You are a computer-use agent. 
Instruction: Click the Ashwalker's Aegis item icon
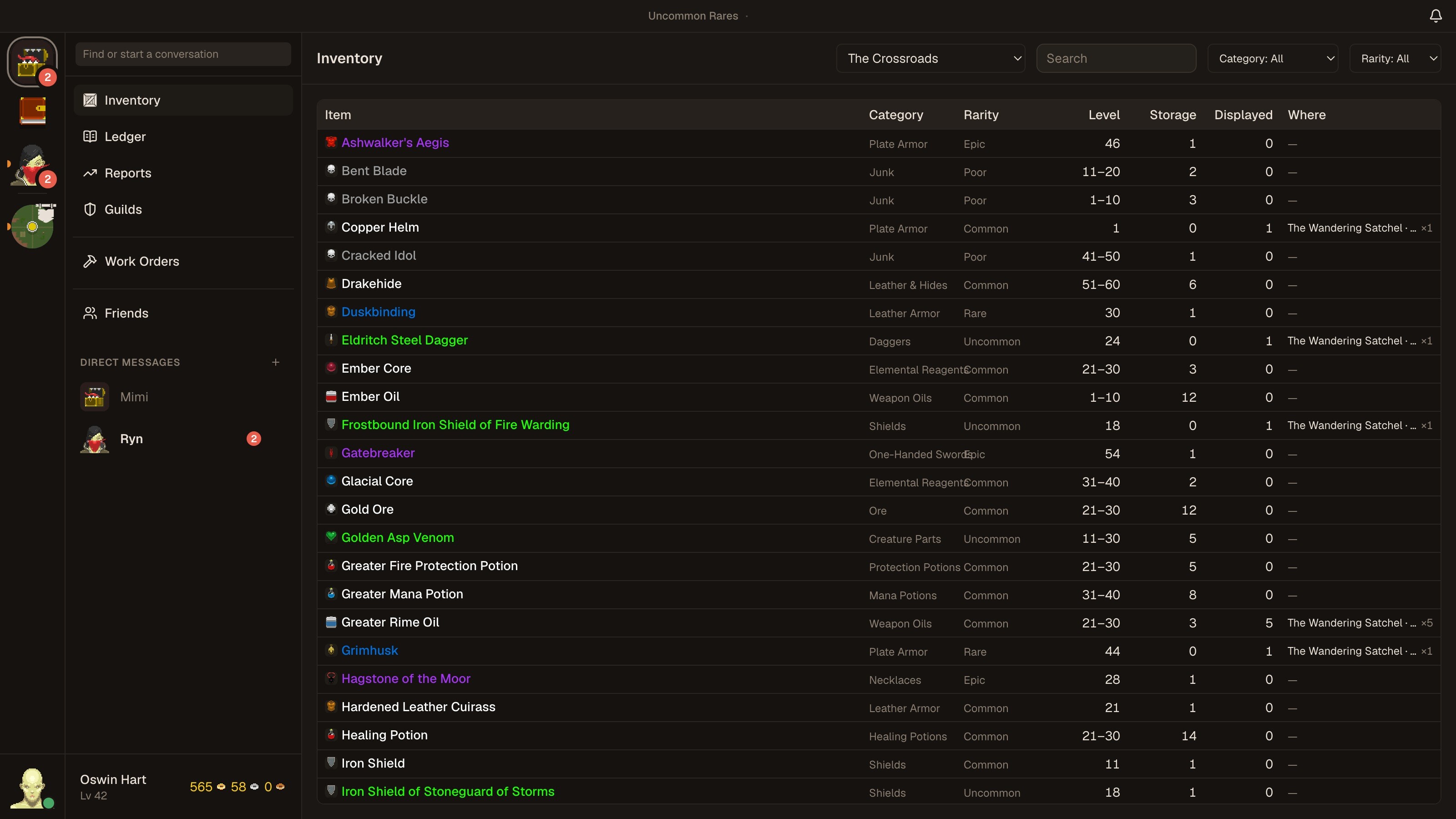331,142
